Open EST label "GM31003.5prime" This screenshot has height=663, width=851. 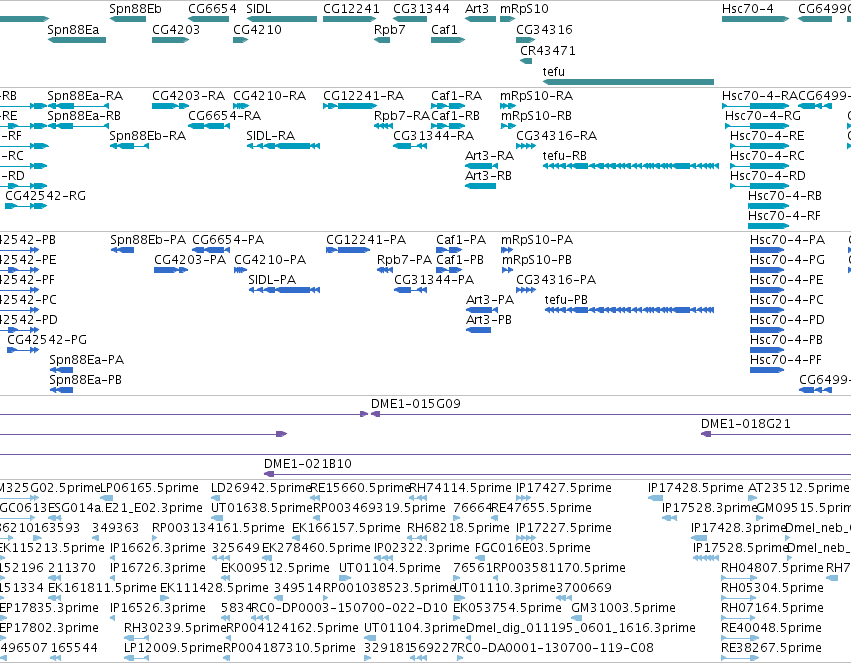(x=624, y=608)
